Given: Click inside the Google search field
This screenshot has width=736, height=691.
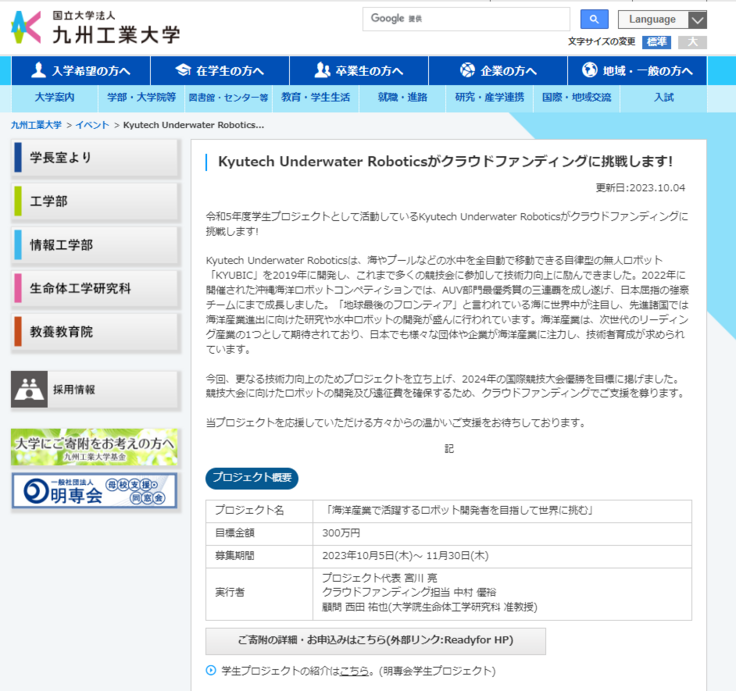Looking at the screenshot, I should [465, 19].
